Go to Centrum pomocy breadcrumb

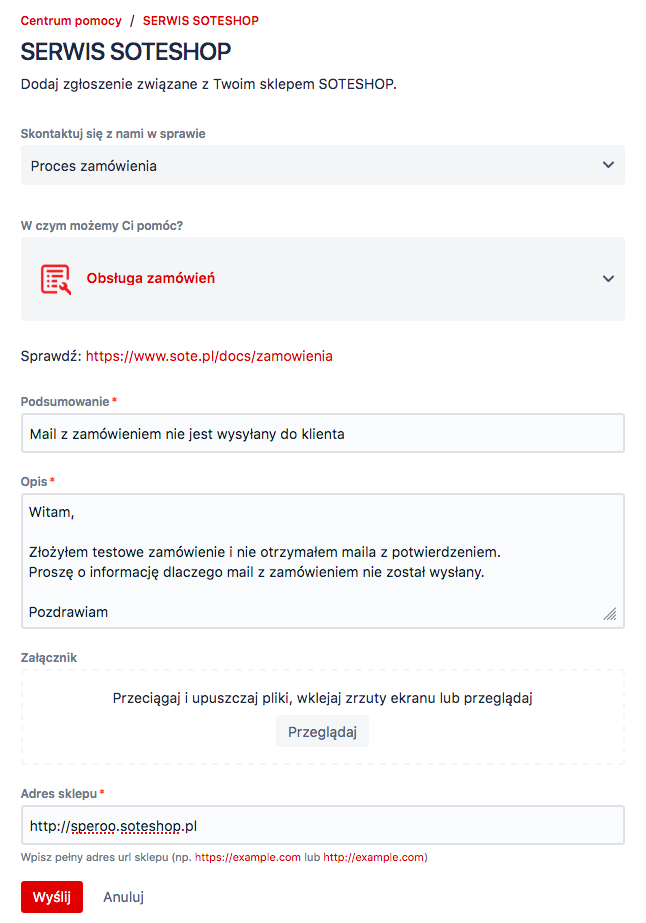pyautogui.click(x=71, y=21)
